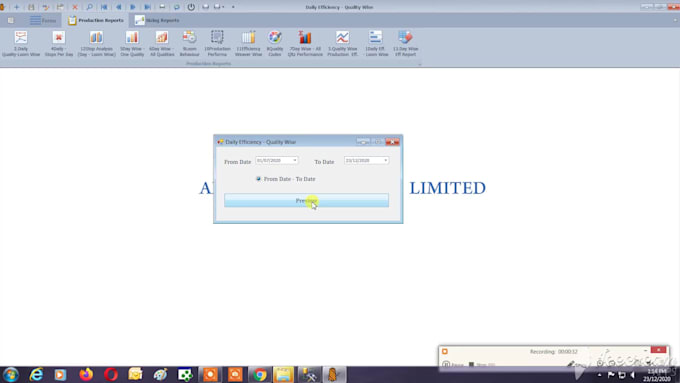This screenshot has height=383, width=680.
Task: Expand the From Date picker dropdown
Action: tap(295, 160)
